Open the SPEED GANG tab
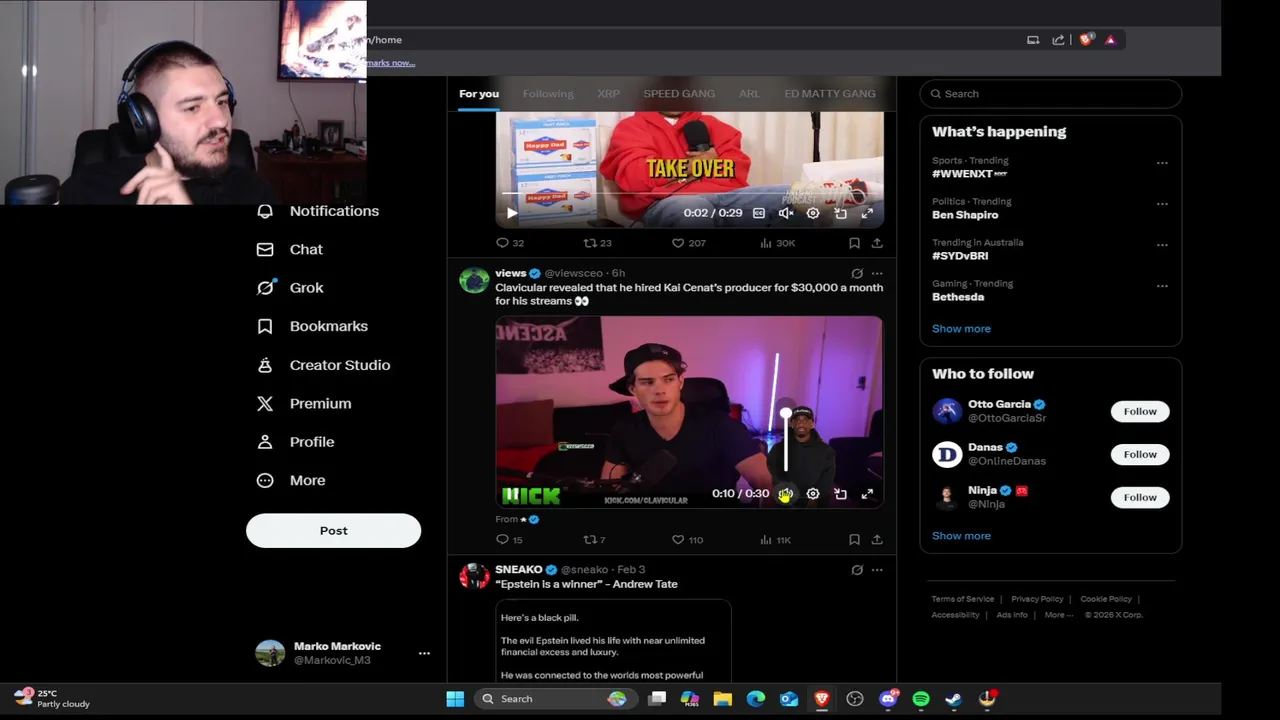This screenshot has height=720, width=1280. tap(679, 93)
